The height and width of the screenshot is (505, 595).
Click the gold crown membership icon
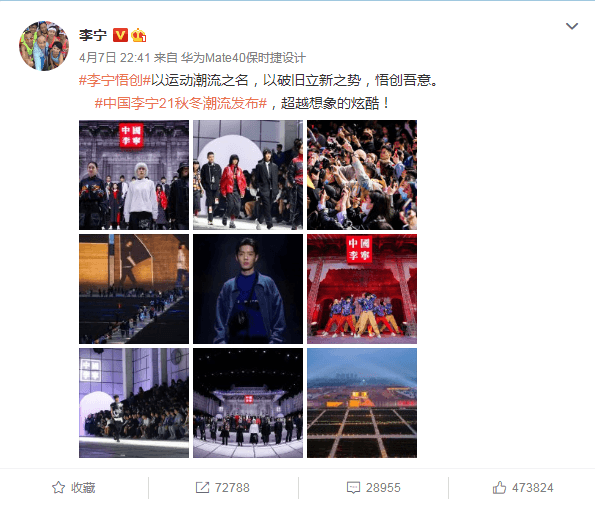139,35
